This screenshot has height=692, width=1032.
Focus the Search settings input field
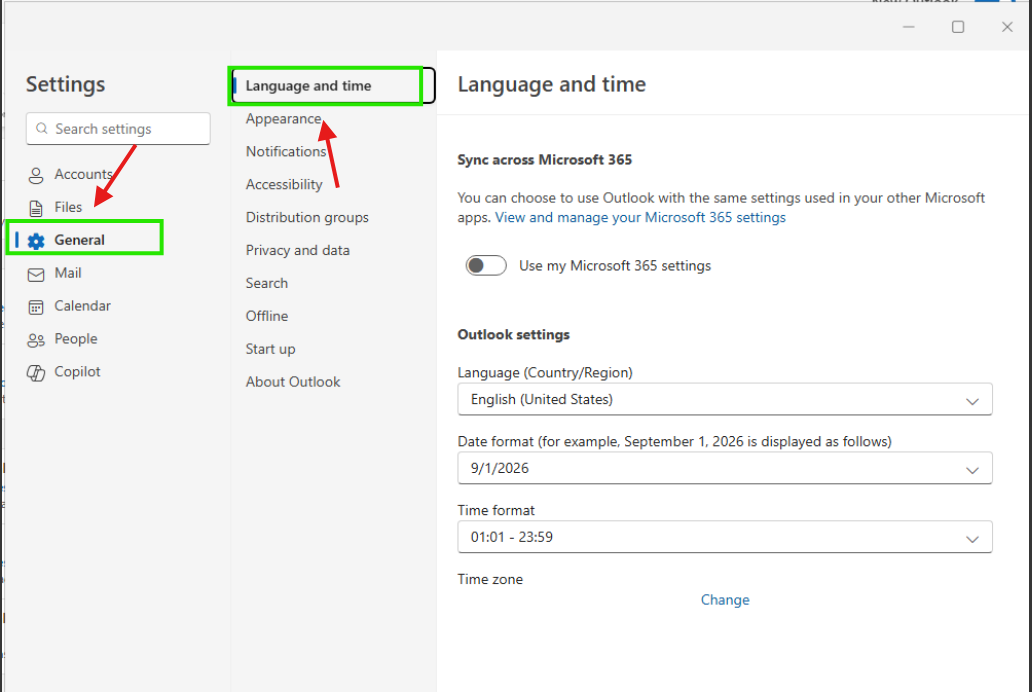[x=118, y=128]
